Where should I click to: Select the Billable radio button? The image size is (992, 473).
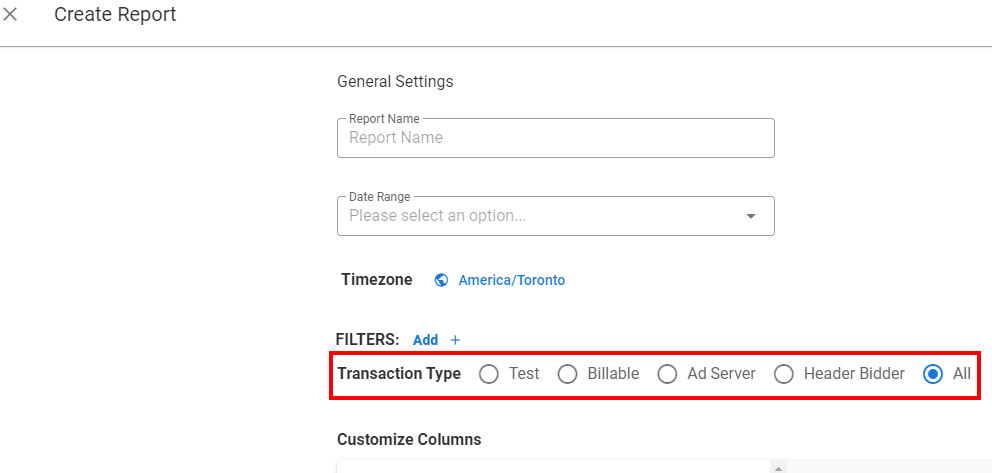[567, 374]
